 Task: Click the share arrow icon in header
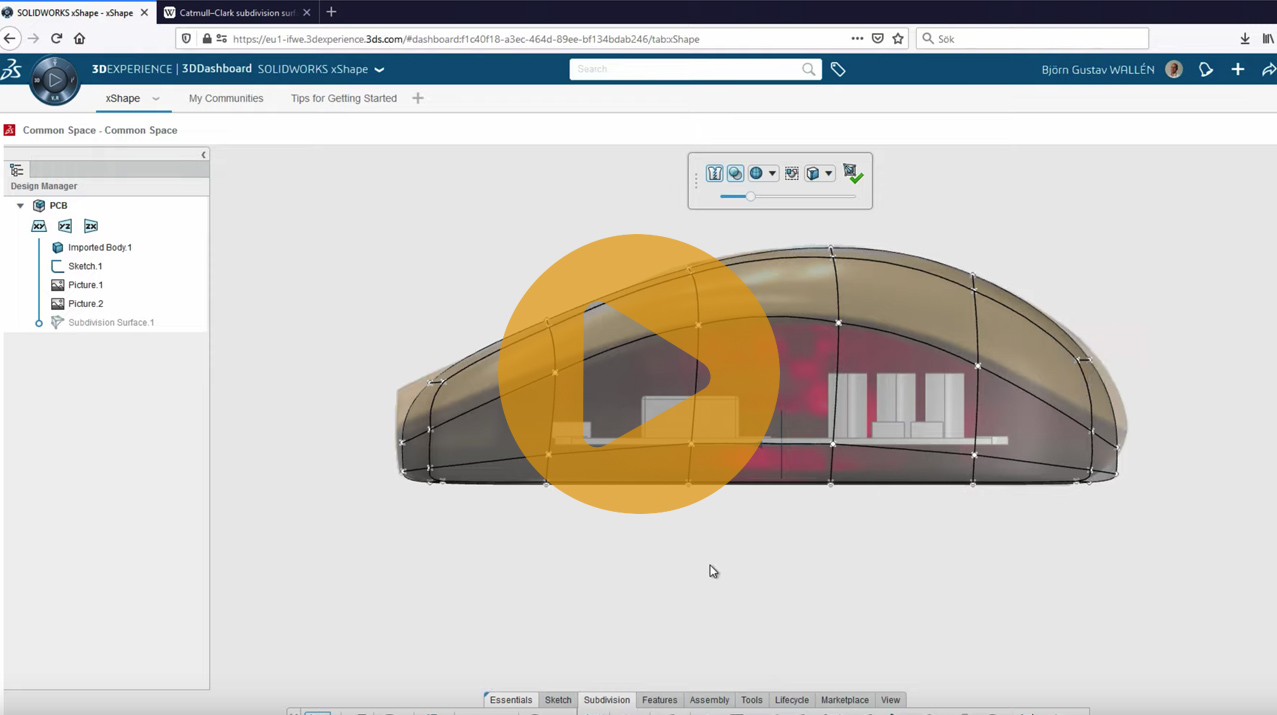point(1268,70)
